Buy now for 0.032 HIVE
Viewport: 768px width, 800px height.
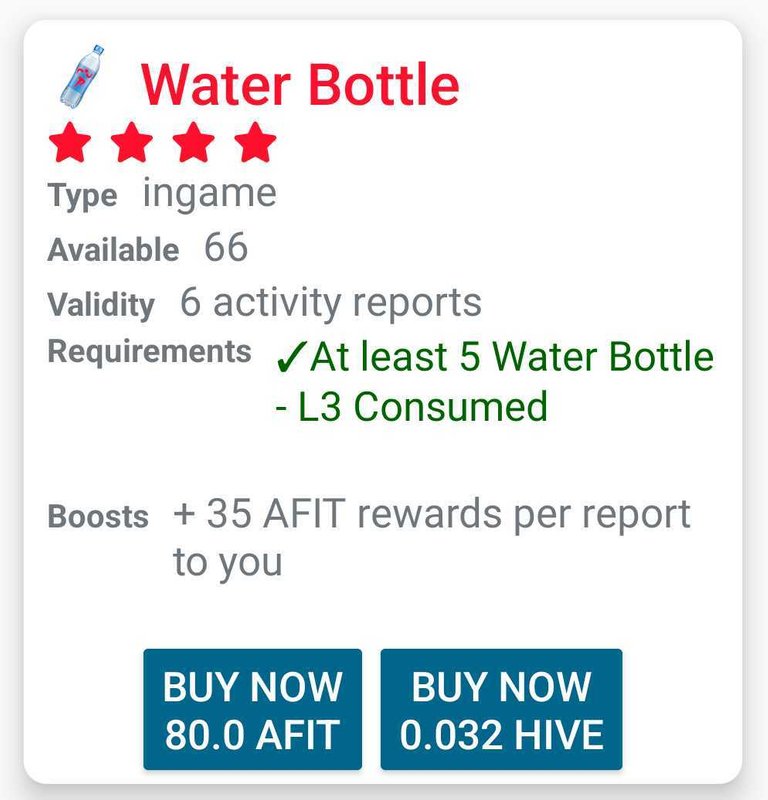[x=501, y=710]
